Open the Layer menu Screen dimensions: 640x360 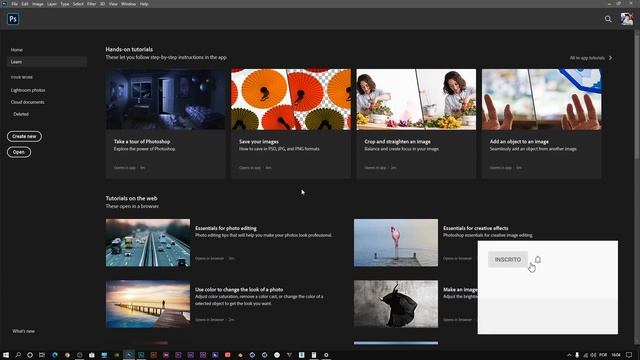pyautogui.click(x=52, y=4)
